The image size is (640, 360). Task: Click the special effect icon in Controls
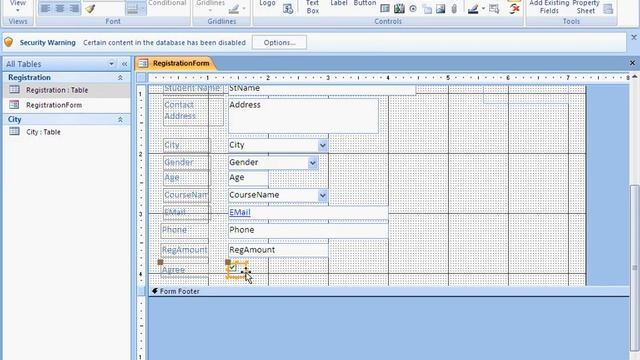[494, 9]
